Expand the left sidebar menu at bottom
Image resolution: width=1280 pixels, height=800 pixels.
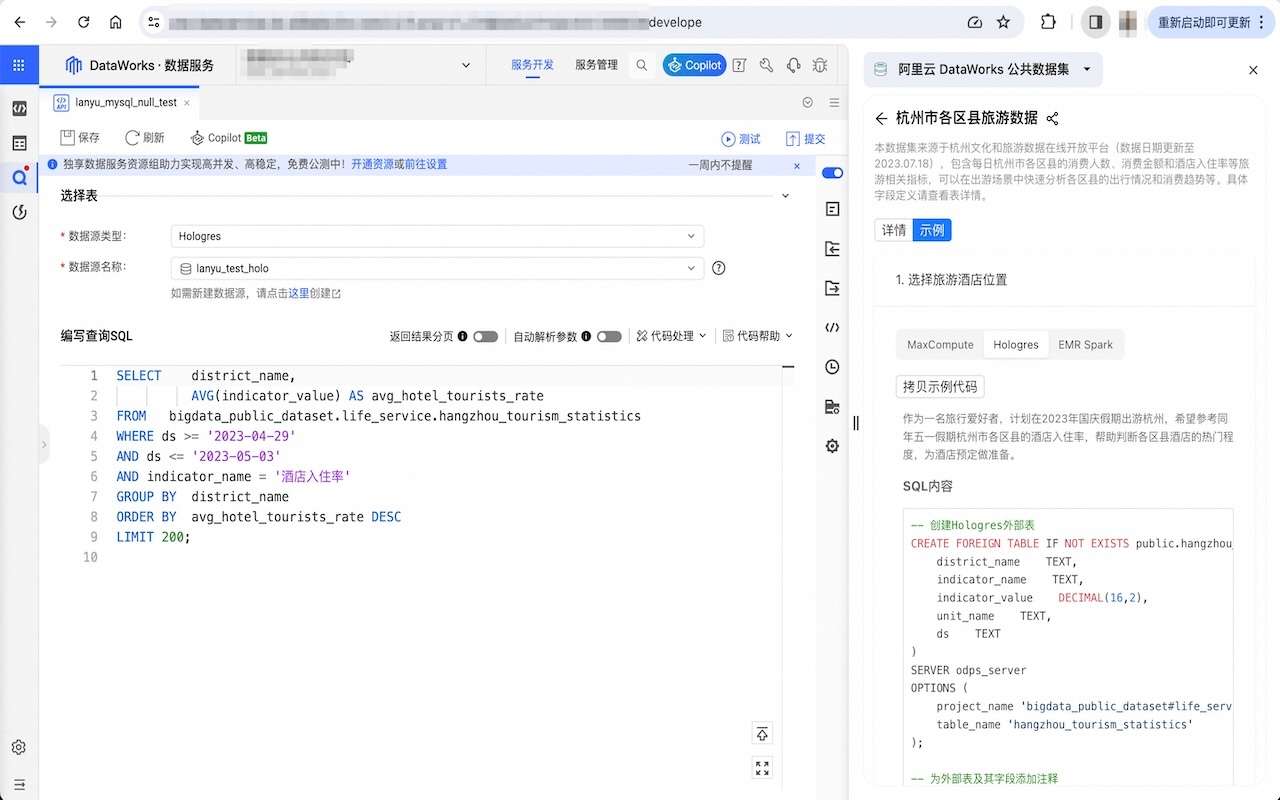pos(19,784)
